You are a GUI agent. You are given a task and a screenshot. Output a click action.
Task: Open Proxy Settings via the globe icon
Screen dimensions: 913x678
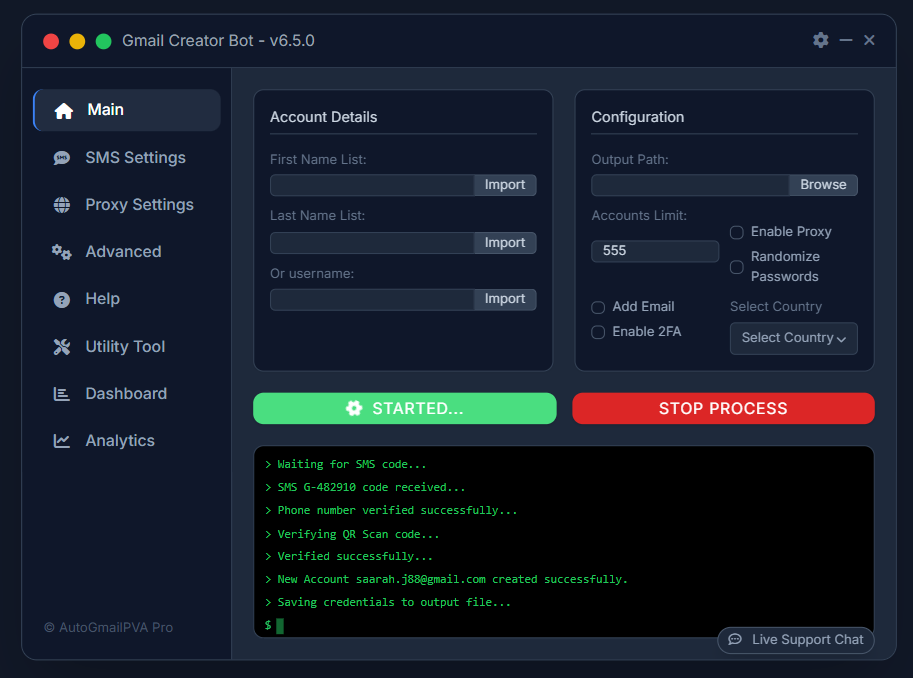pyautogui.click(x=60, y=204)
